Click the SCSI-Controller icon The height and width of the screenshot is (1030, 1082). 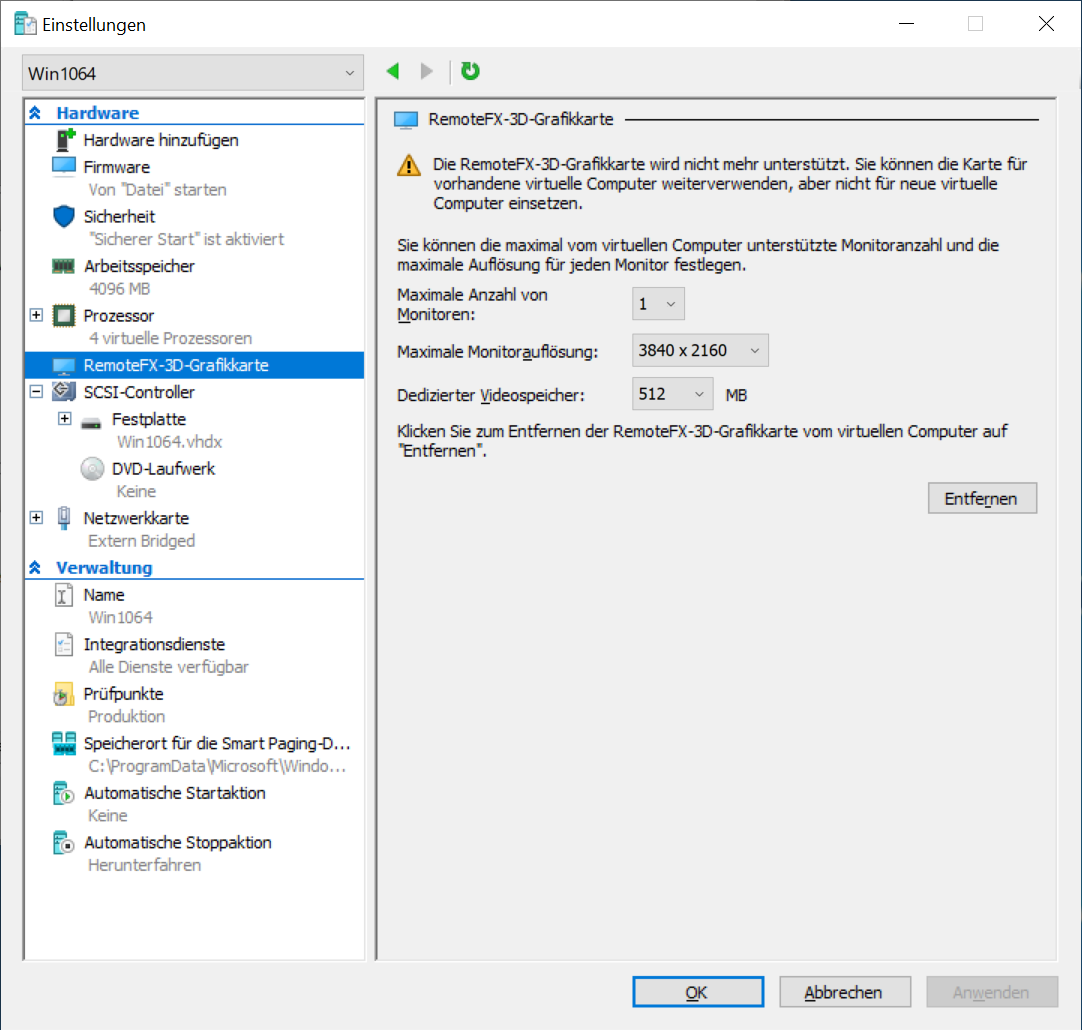pyautogui.click(x=63, y=392)
